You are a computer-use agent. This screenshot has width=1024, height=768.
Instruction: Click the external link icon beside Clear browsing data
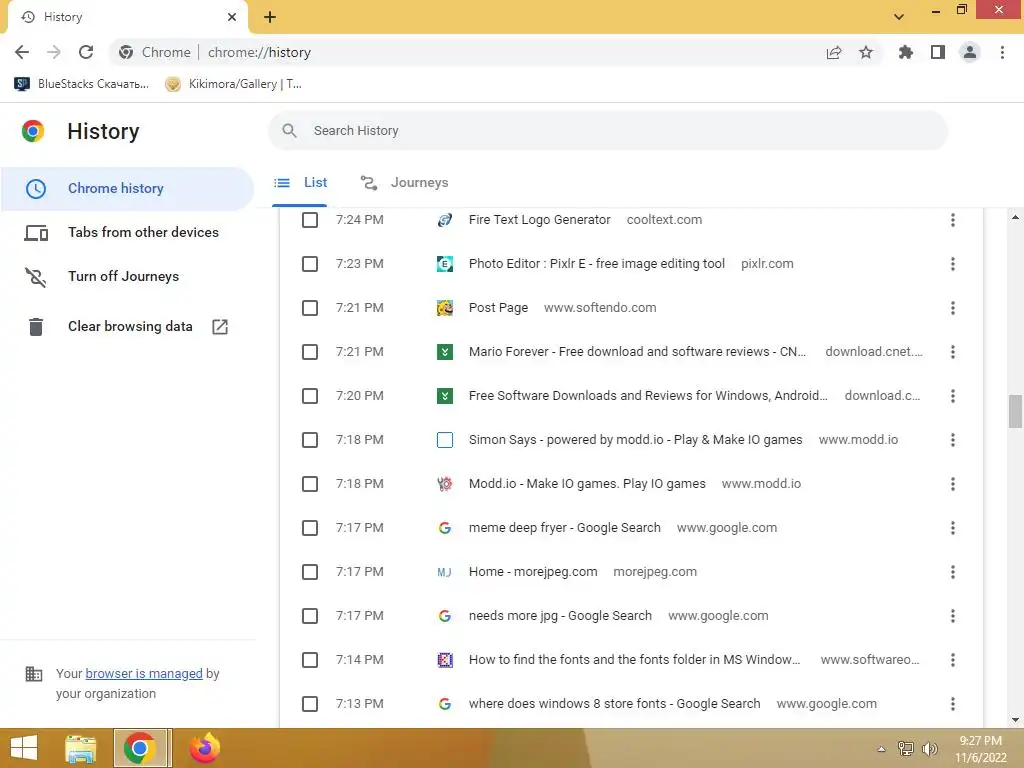(220, 327)
